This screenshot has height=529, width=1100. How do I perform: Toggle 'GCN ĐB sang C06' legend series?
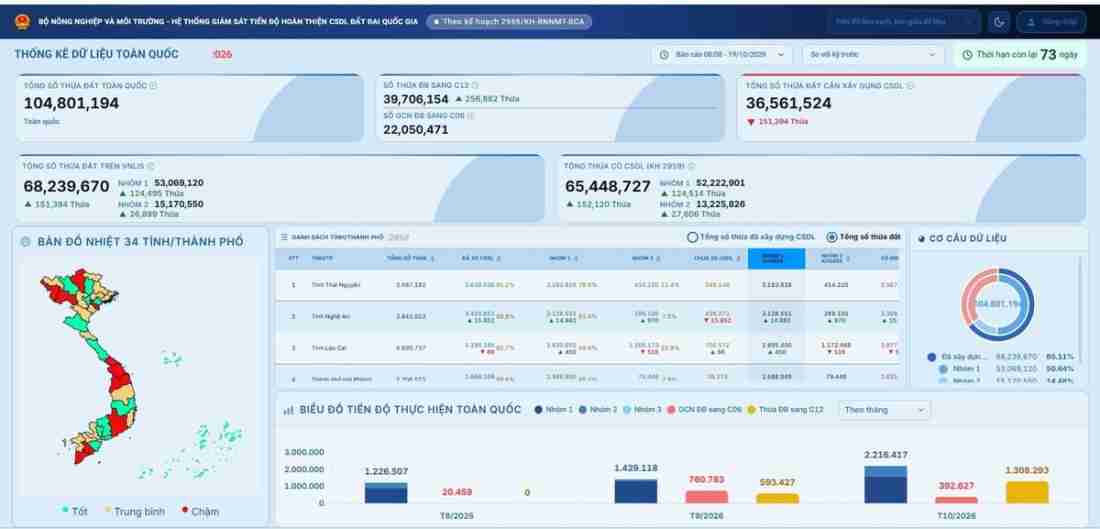704,410
